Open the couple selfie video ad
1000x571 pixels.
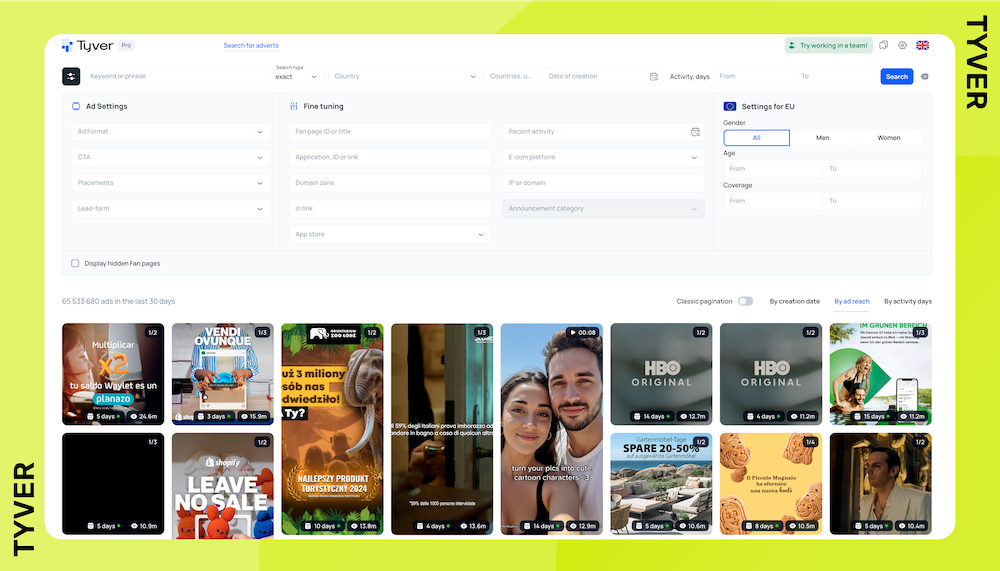tap(552, 429)
